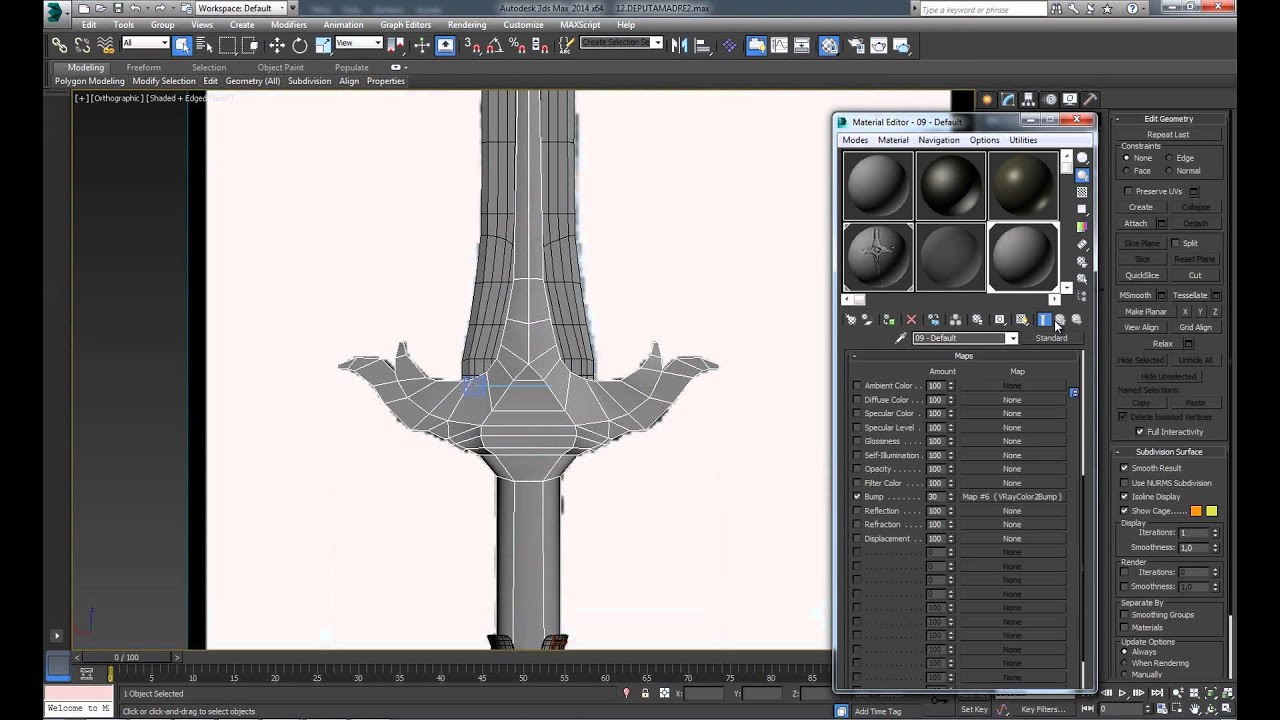Viewport: 1280px width, 720px height.
Task: Click the Mirror tool icon
Action: click(680, 45)
